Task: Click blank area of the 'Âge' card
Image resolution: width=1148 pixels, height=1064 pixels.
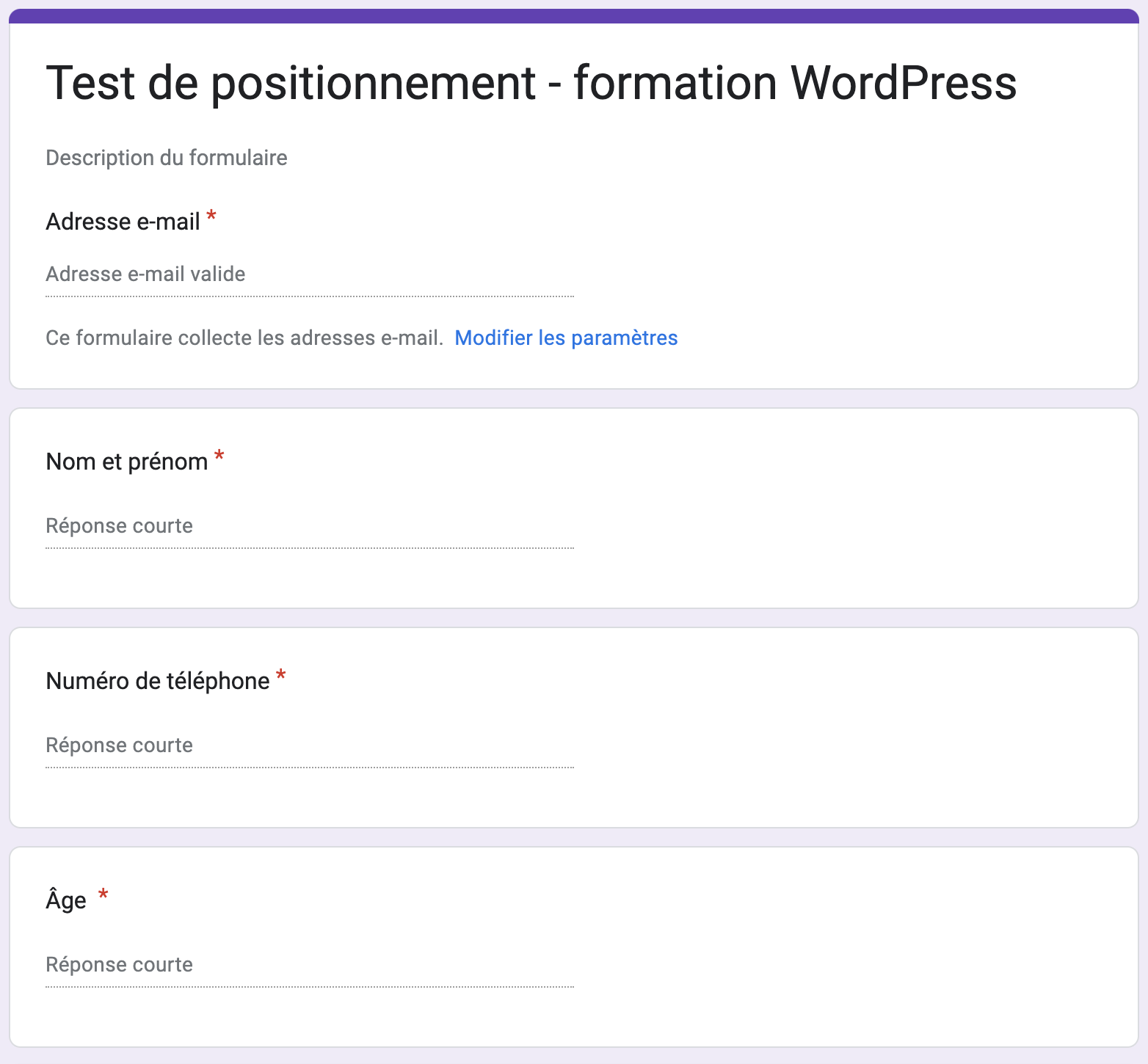Action: tap(844, 947)
